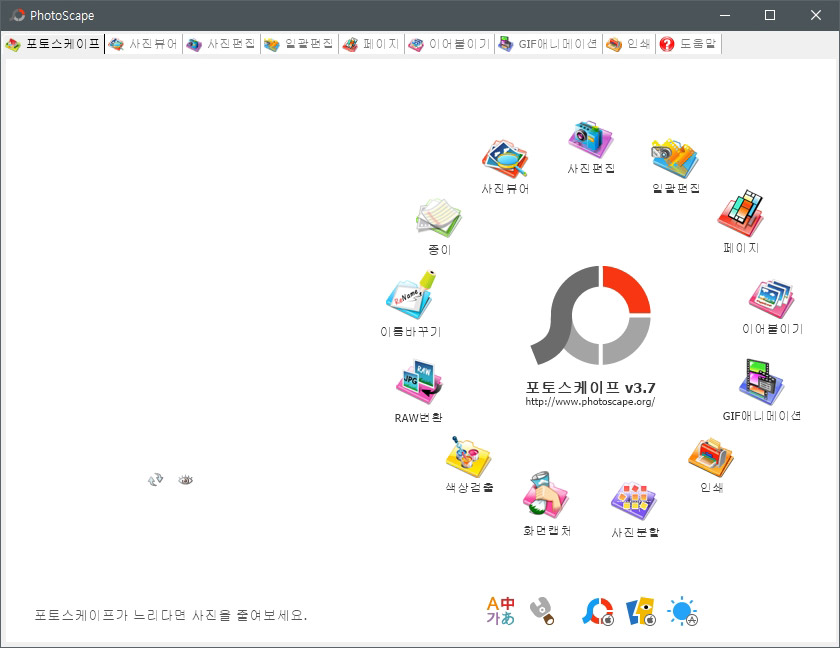
Task: Click the 색상검출 label text
Action: [469, 487]
